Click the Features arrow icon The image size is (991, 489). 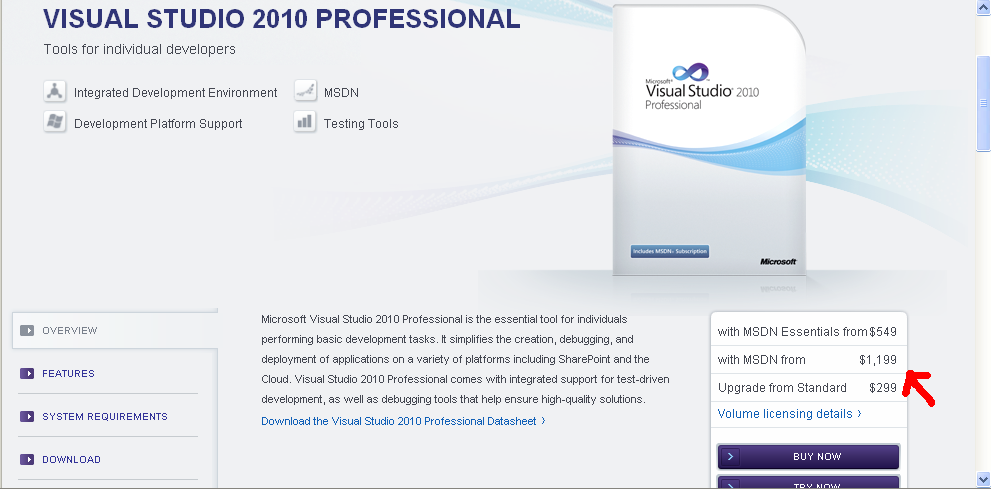(27, 373)
